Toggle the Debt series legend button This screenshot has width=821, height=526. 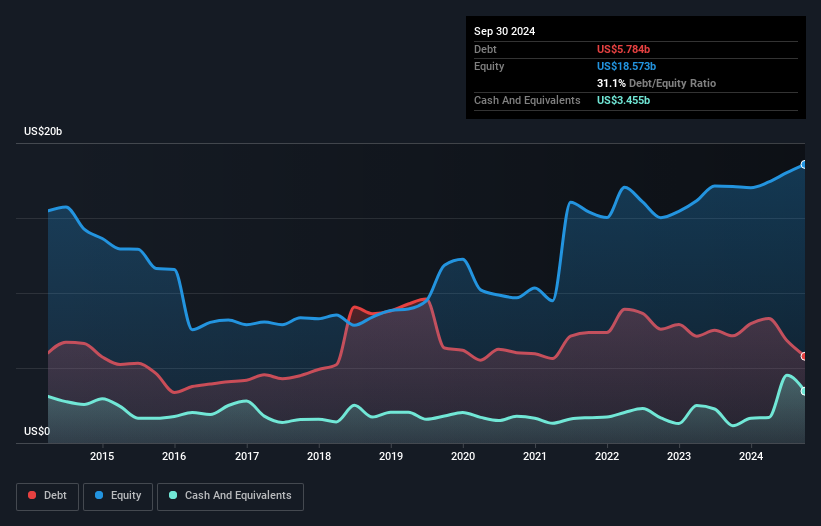[x=48, y=496]
